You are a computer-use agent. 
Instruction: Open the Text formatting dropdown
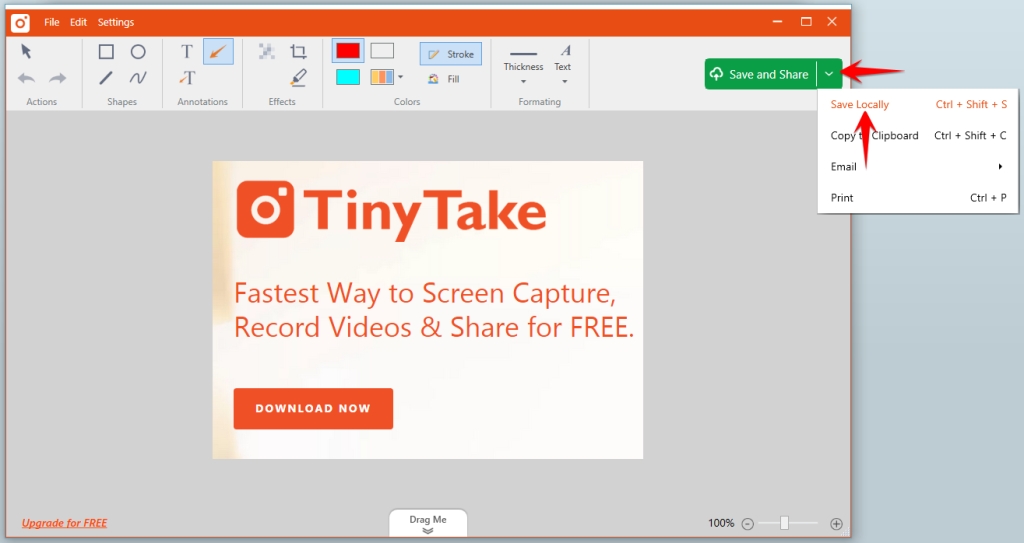click(564, 65)
